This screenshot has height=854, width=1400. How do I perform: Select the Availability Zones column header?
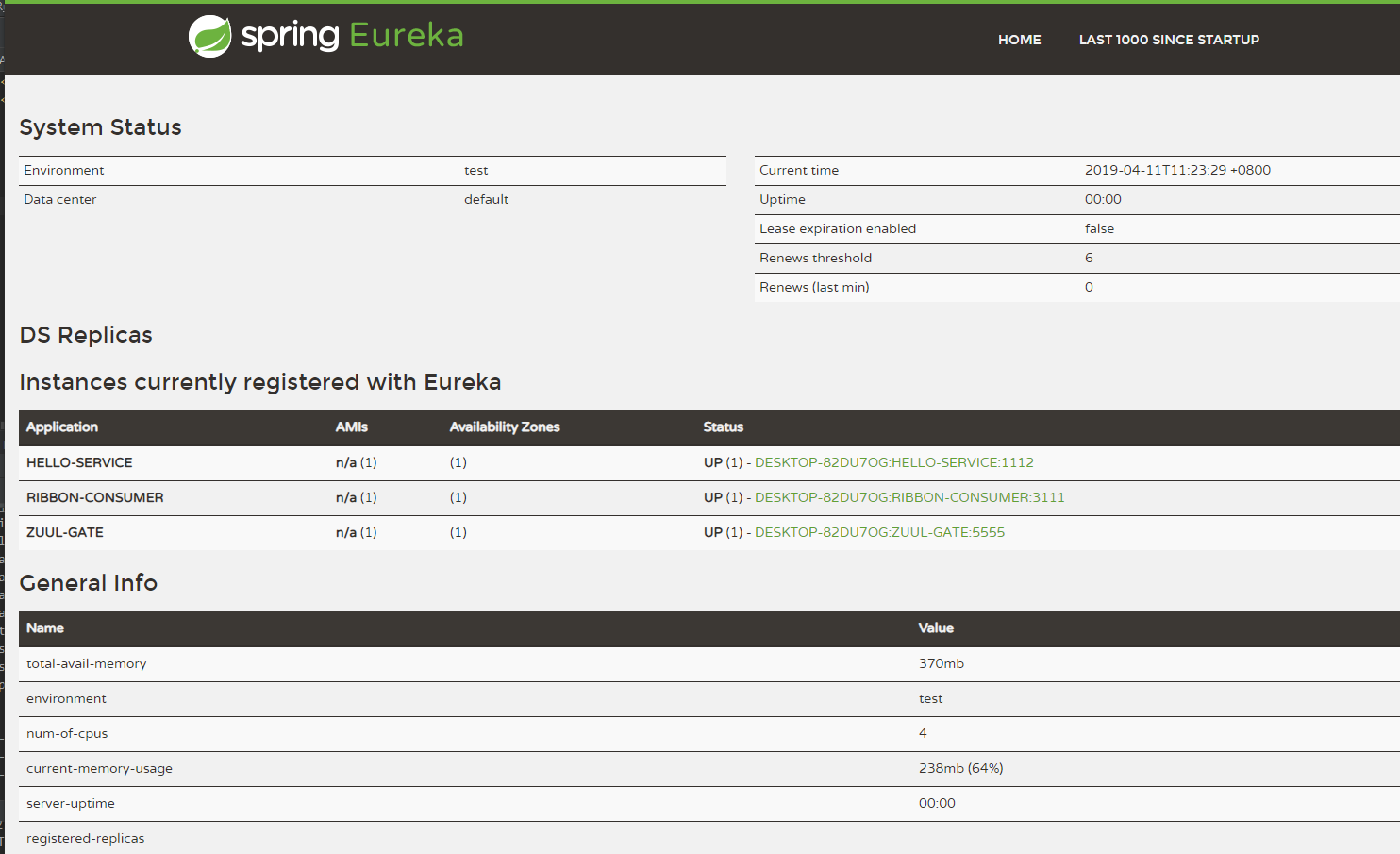505,427
